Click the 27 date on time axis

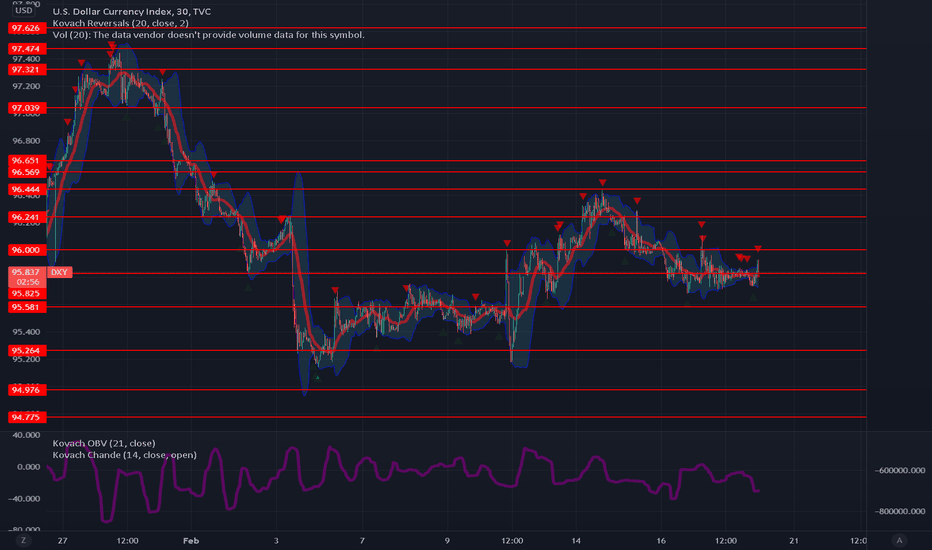62,540
